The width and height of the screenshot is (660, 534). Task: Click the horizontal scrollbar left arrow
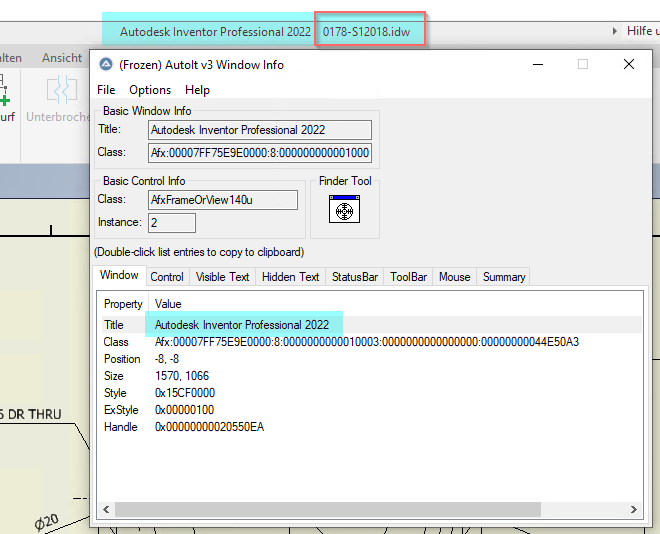(x=106, y=510)
